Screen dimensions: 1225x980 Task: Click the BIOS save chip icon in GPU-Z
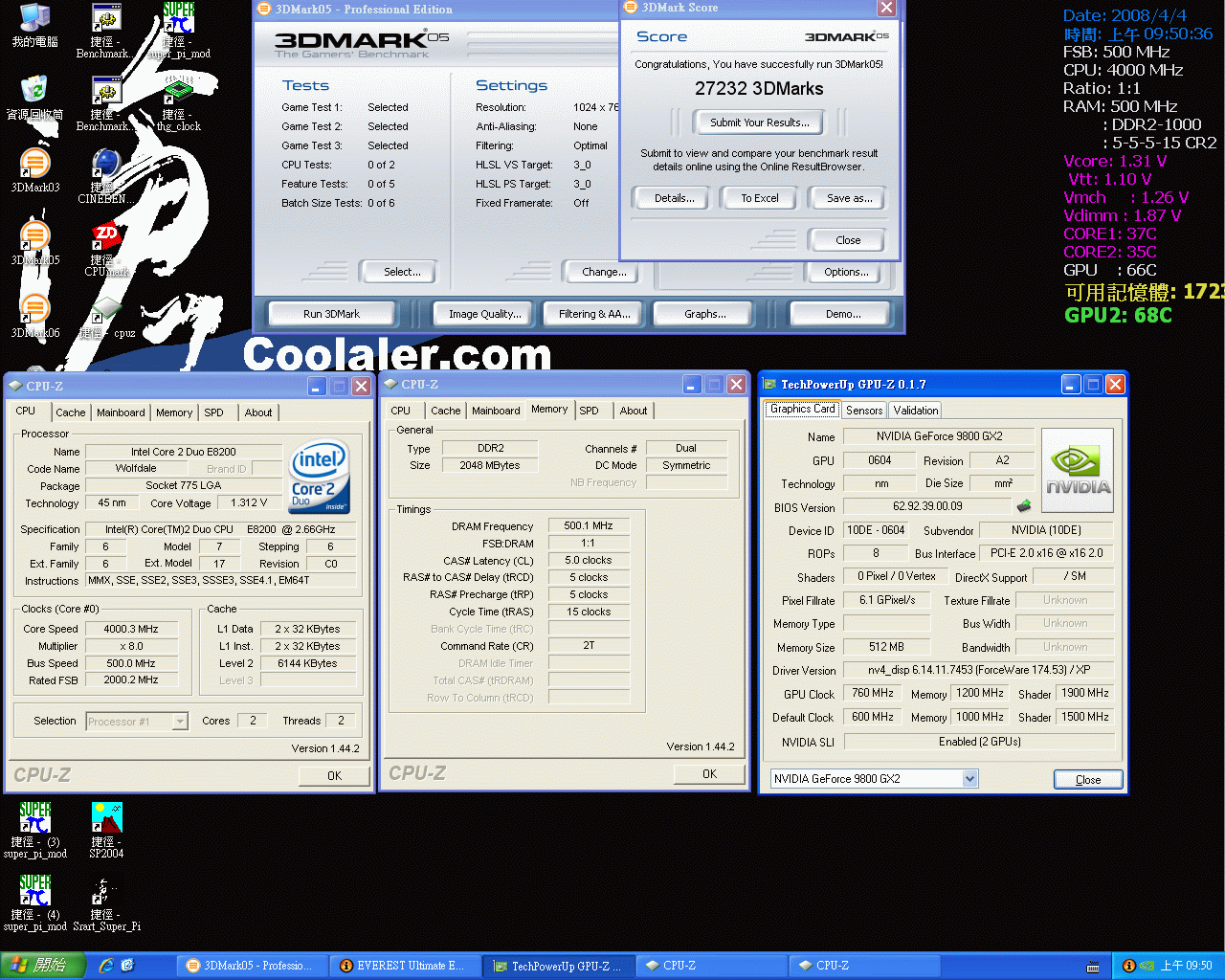tap(1023, 506)
